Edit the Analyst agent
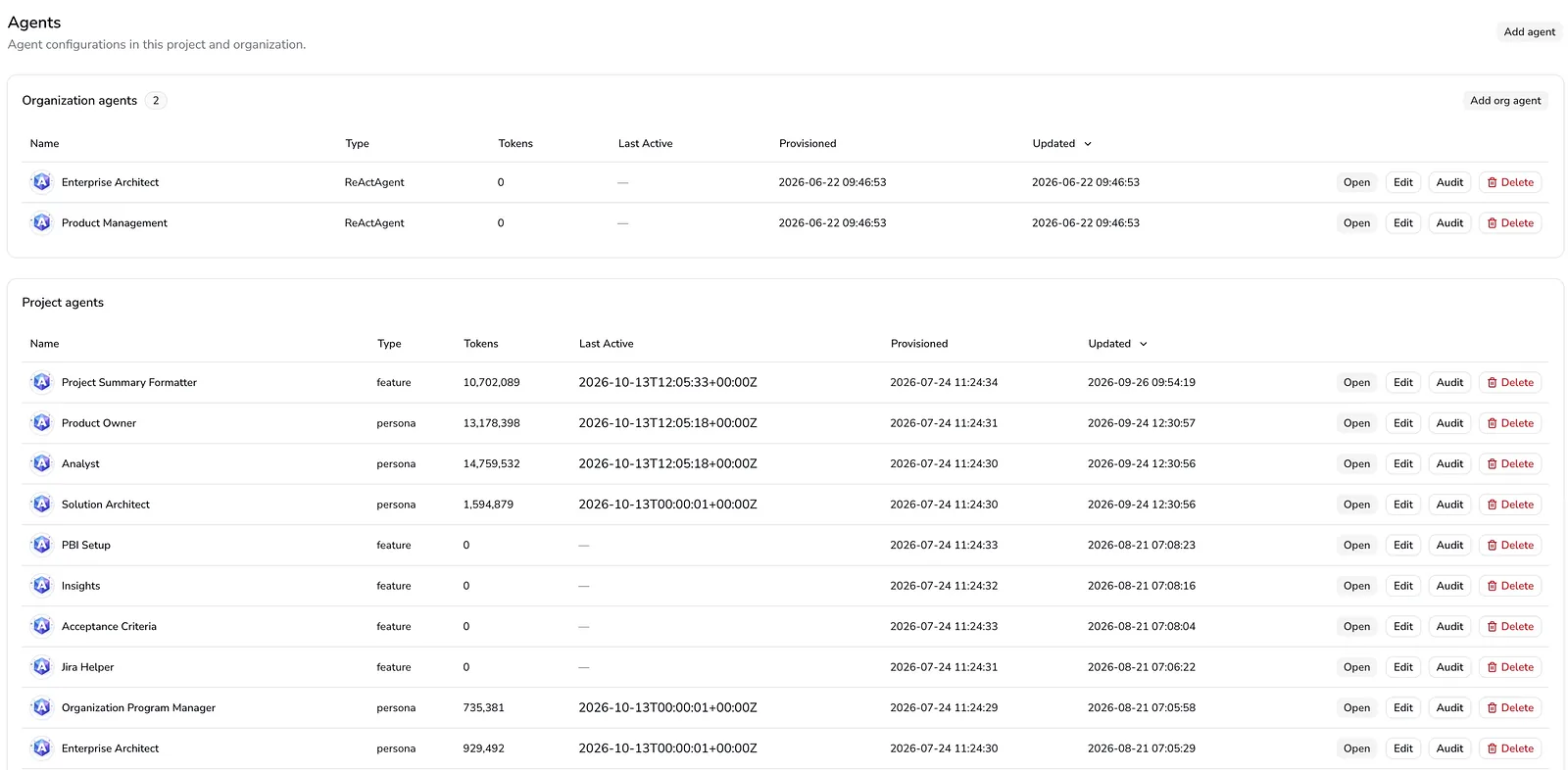 pyautogui.click(x=1403, y=463)
